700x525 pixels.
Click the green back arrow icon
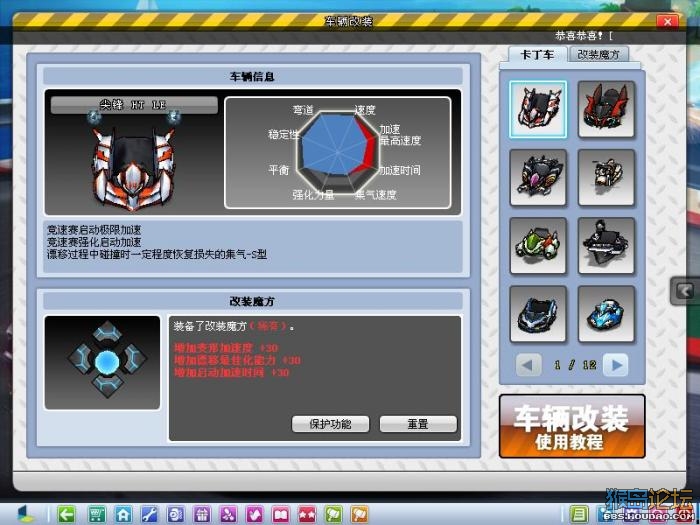coord(66,515)
